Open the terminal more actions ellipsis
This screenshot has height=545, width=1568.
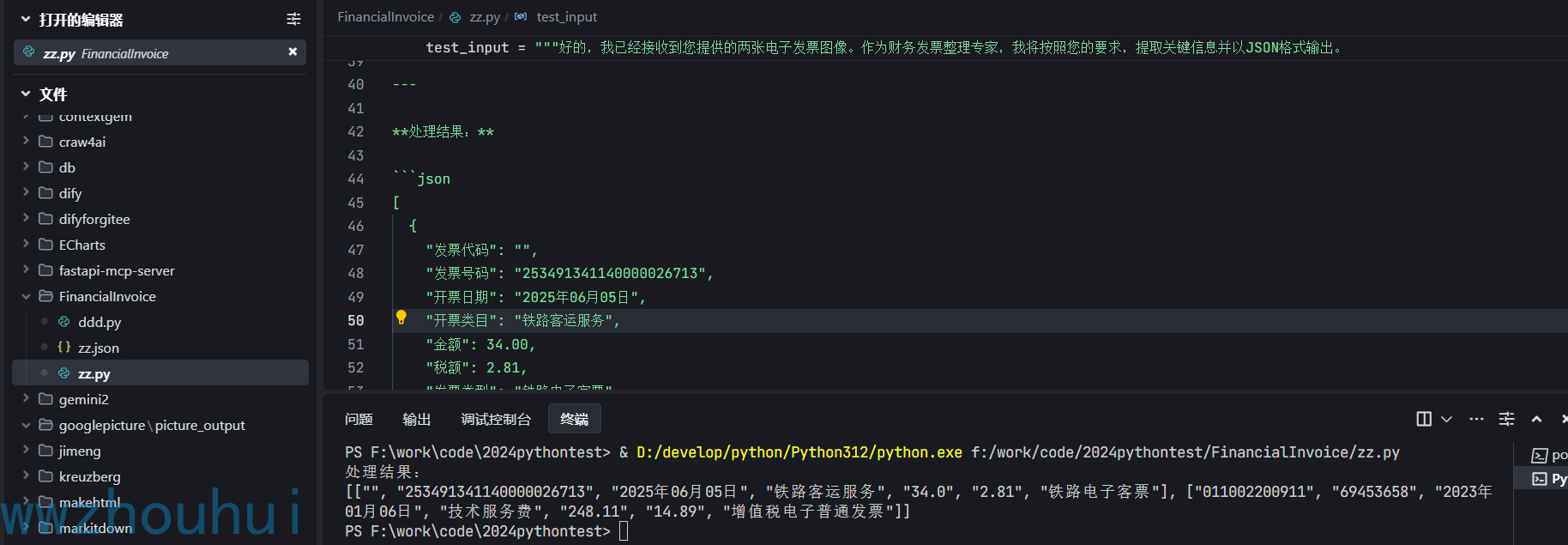[x=1476, y=419]
